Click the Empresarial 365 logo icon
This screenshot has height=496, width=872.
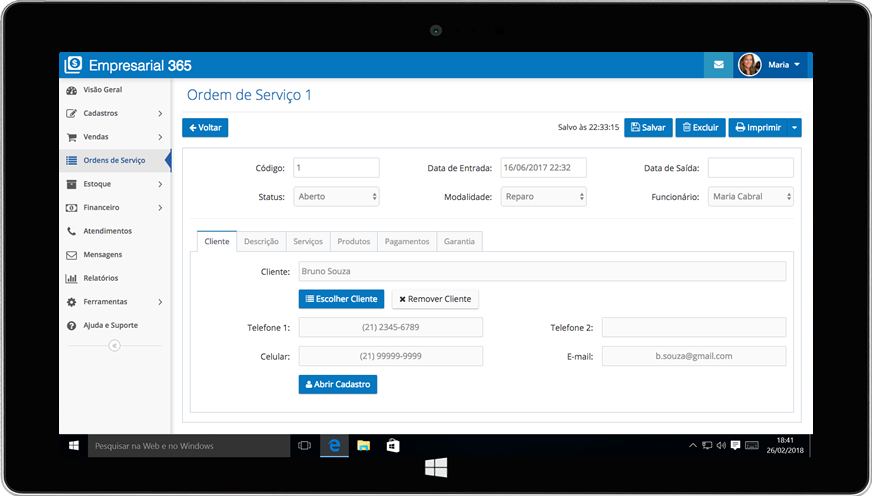click(73, 65)
